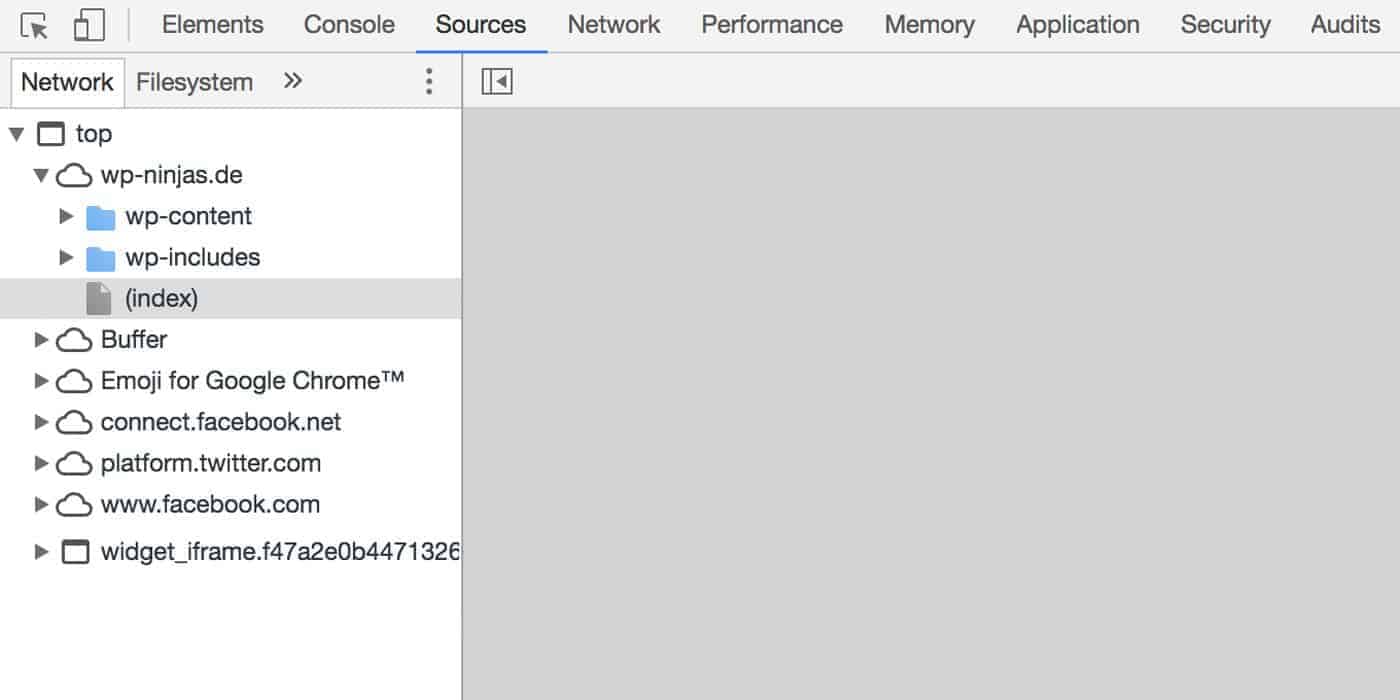Toggle the device toolbar icon

click(89, 25)
